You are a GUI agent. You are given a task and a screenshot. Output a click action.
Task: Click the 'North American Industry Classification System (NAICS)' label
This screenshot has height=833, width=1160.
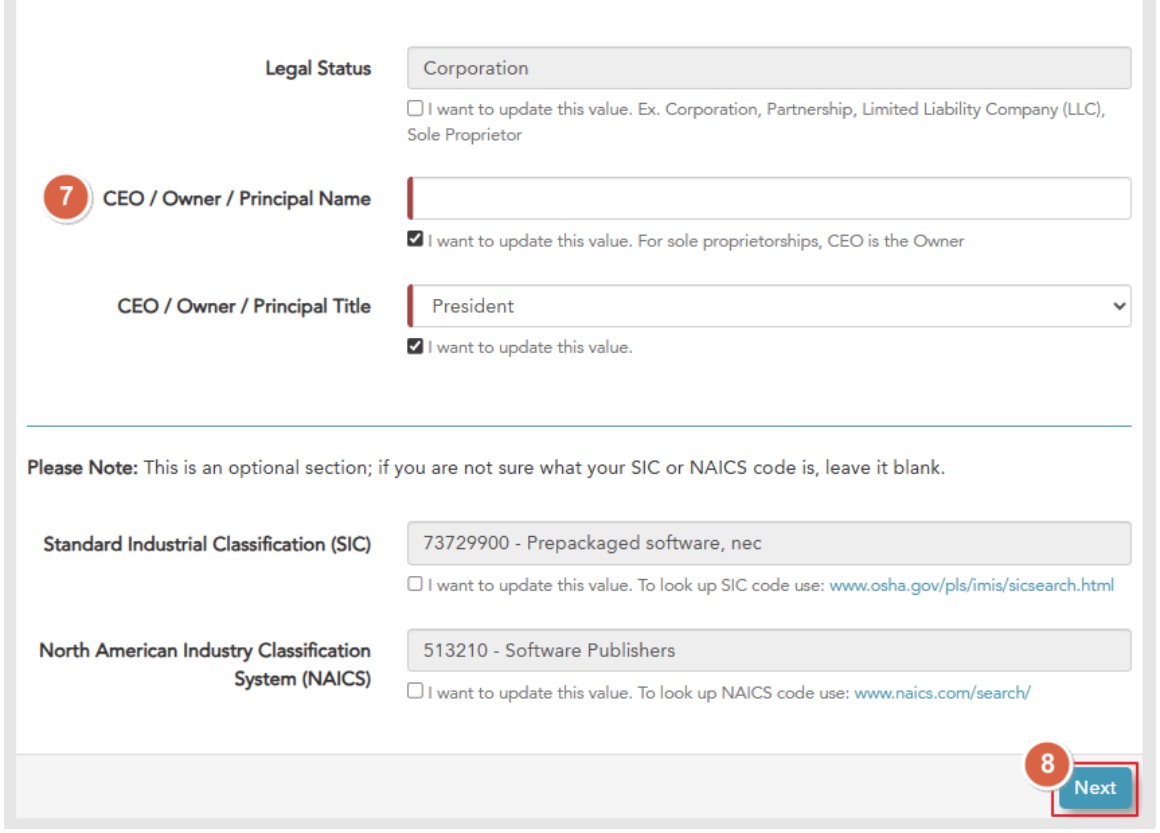[x=205, y=664]
